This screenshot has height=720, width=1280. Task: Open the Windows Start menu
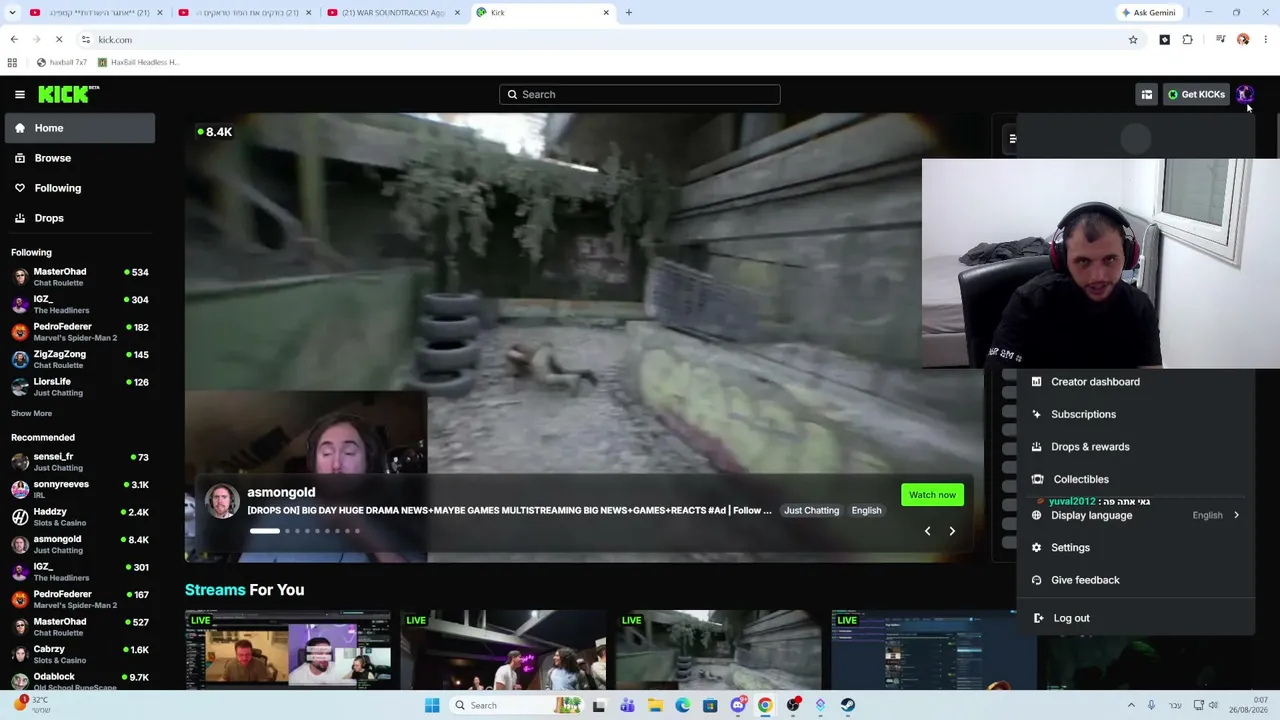coord(432,705)
